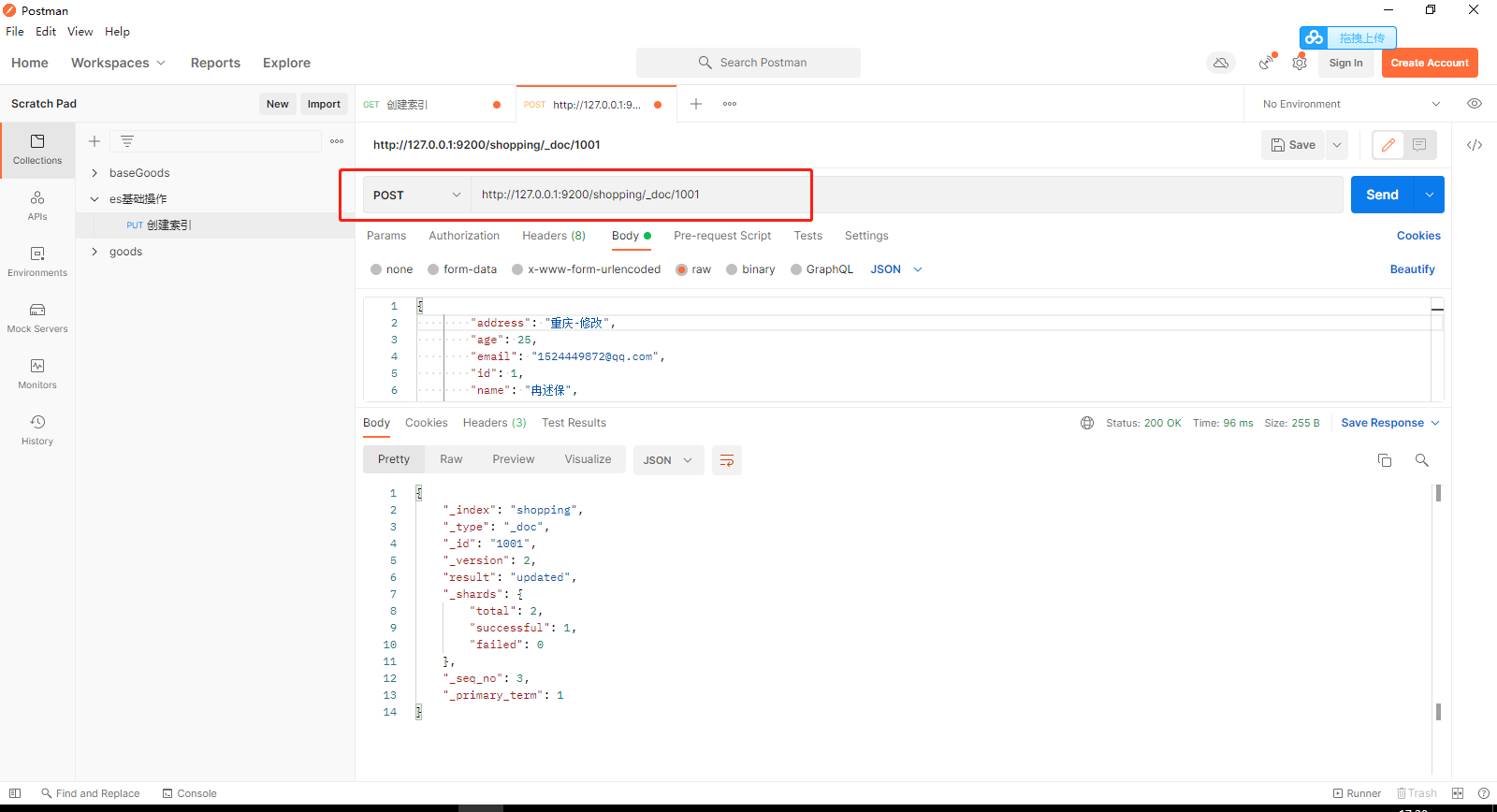Open the APIs sidebar panel
This screenshot has height=812, width=1497.
(x=37, y=206)
